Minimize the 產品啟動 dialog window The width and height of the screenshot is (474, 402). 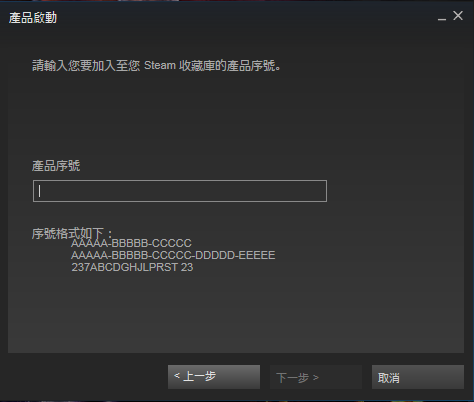pyautogui.click(x=442, y=17)
